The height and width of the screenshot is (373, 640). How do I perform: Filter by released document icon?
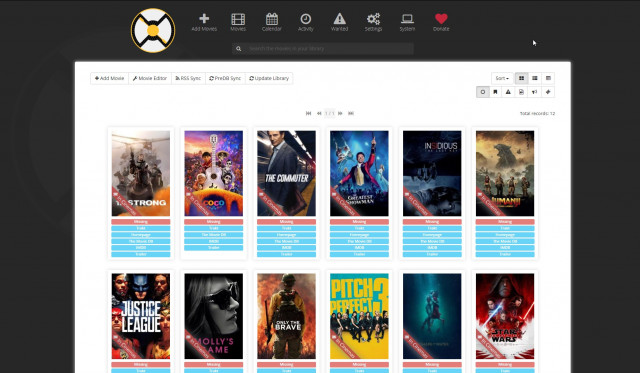coord(521,92)
